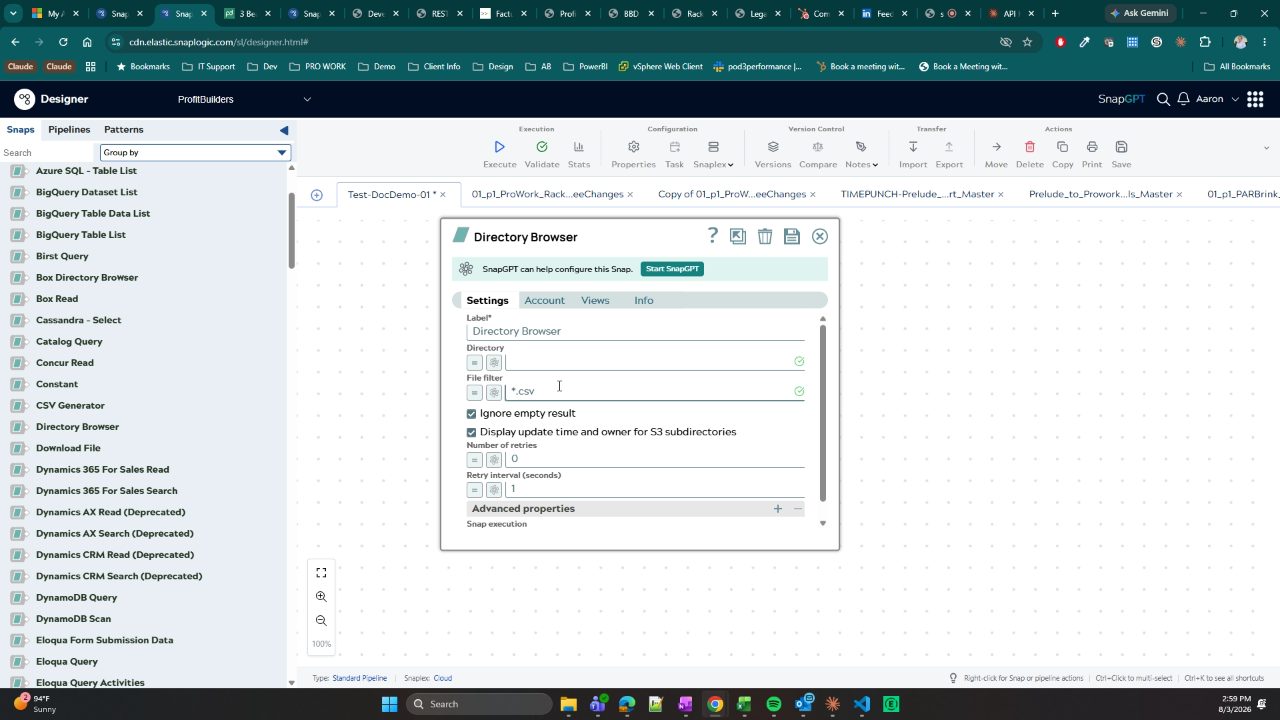The image size is (1280, 720).
Task: Select CSV Generator snap in list
Action: tap(70, 406)
